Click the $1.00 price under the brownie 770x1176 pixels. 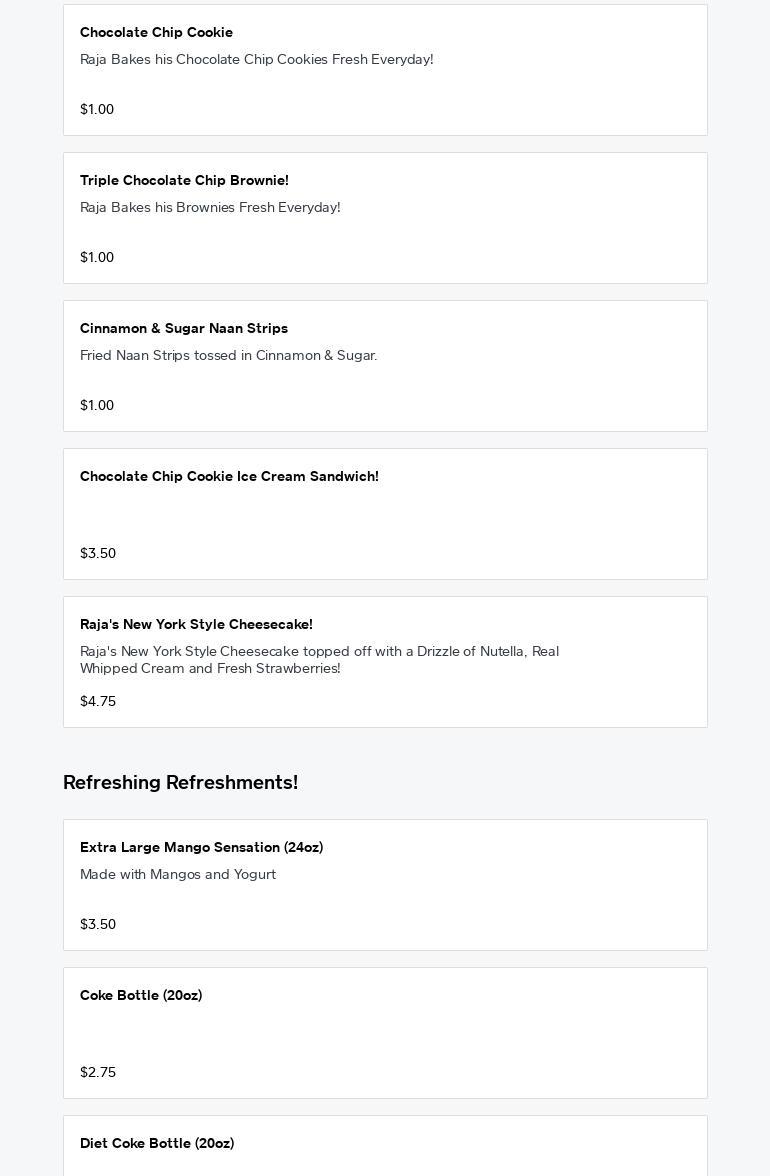point(97,258)
